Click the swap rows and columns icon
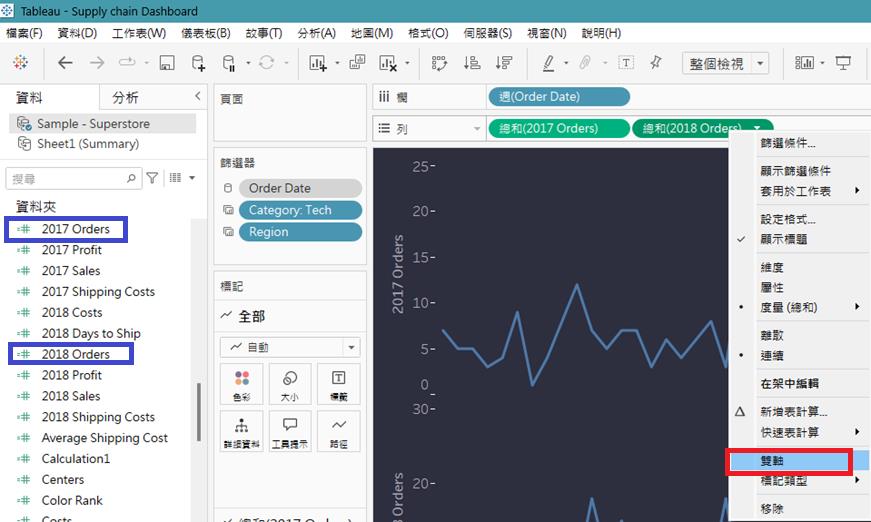Viewport: 871px width, 522px height. point(439,63)
